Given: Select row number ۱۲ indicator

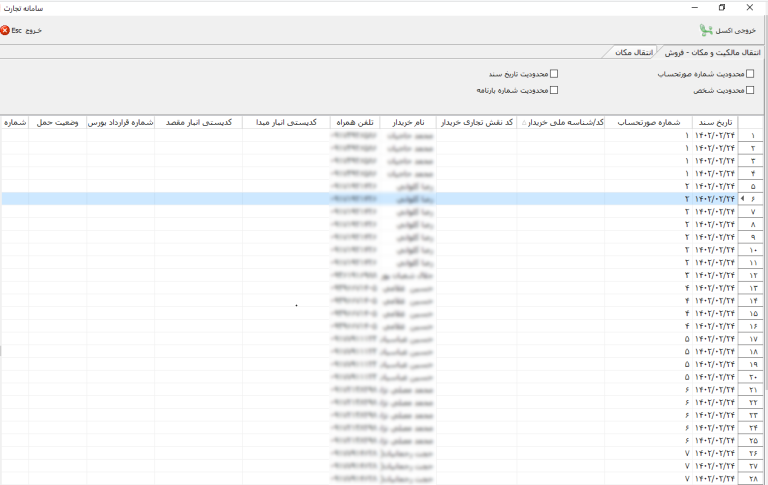Looking at the screenshot, I should [x=750, y=275].
